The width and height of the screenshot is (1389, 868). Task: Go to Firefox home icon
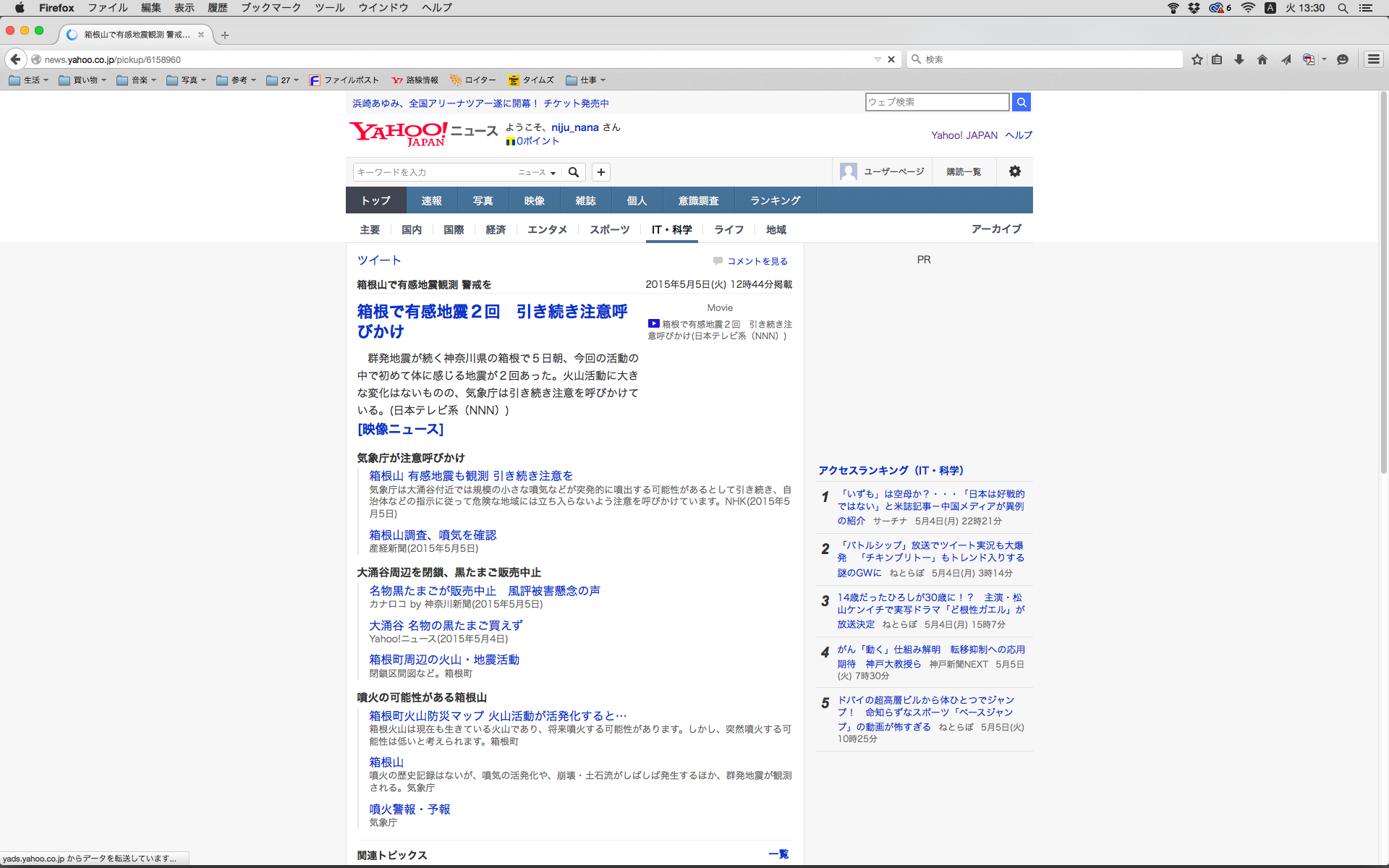1262,59
